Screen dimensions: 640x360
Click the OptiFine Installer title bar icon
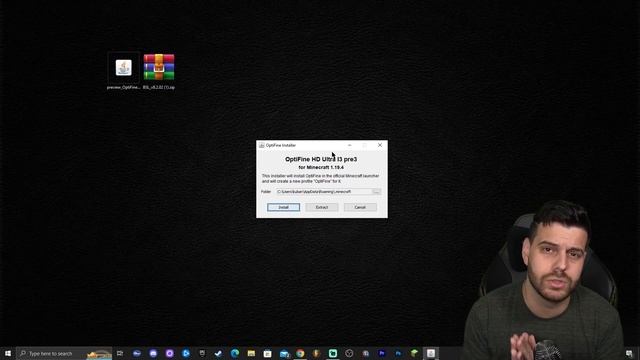pos(262,145)
